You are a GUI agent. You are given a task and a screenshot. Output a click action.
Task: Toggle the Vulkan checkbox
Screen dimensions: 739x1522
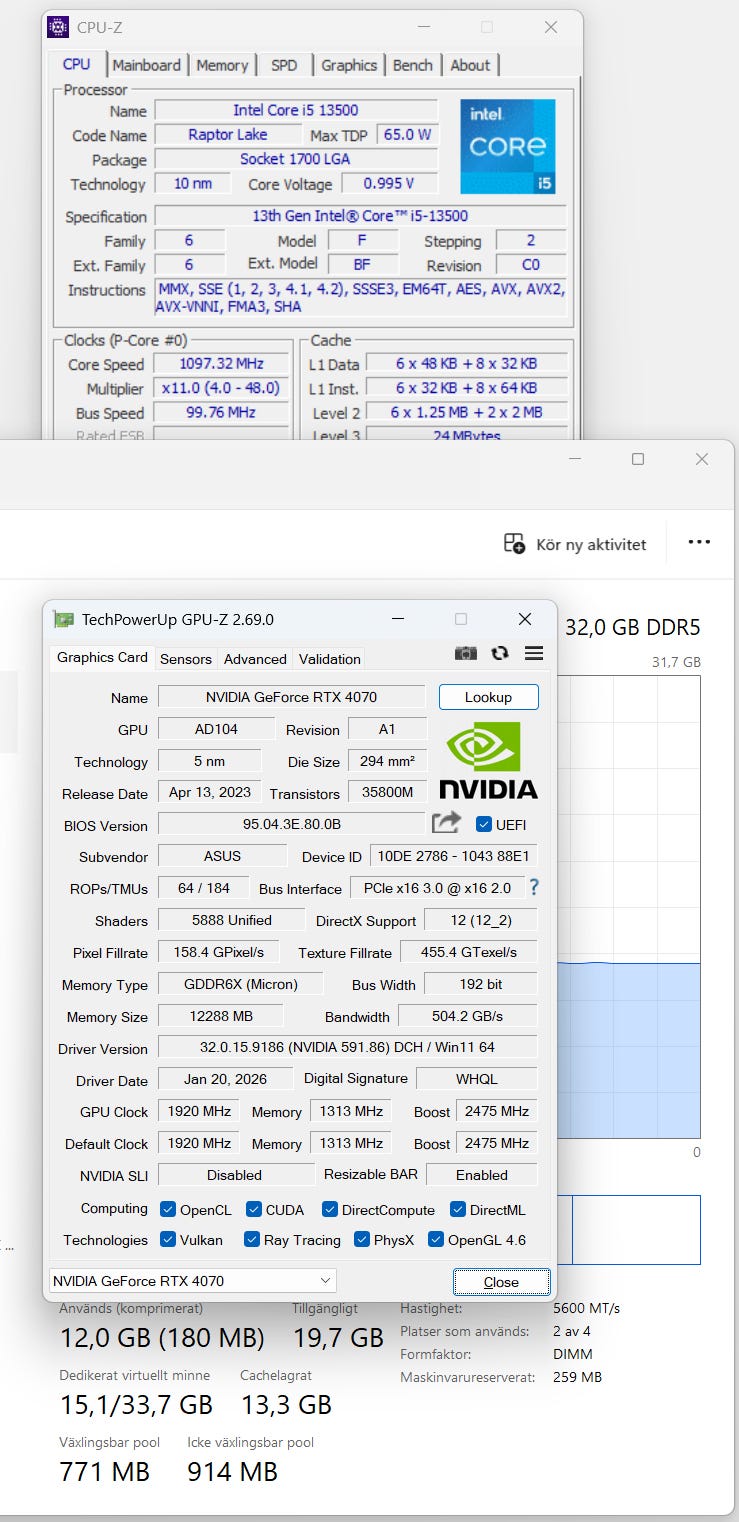point(168,1239)
